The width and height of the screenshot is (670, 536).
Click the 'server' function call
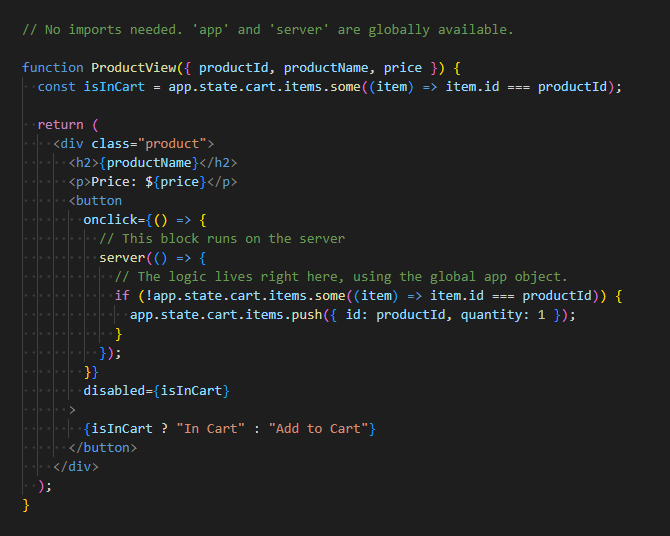tap(121, 258)
